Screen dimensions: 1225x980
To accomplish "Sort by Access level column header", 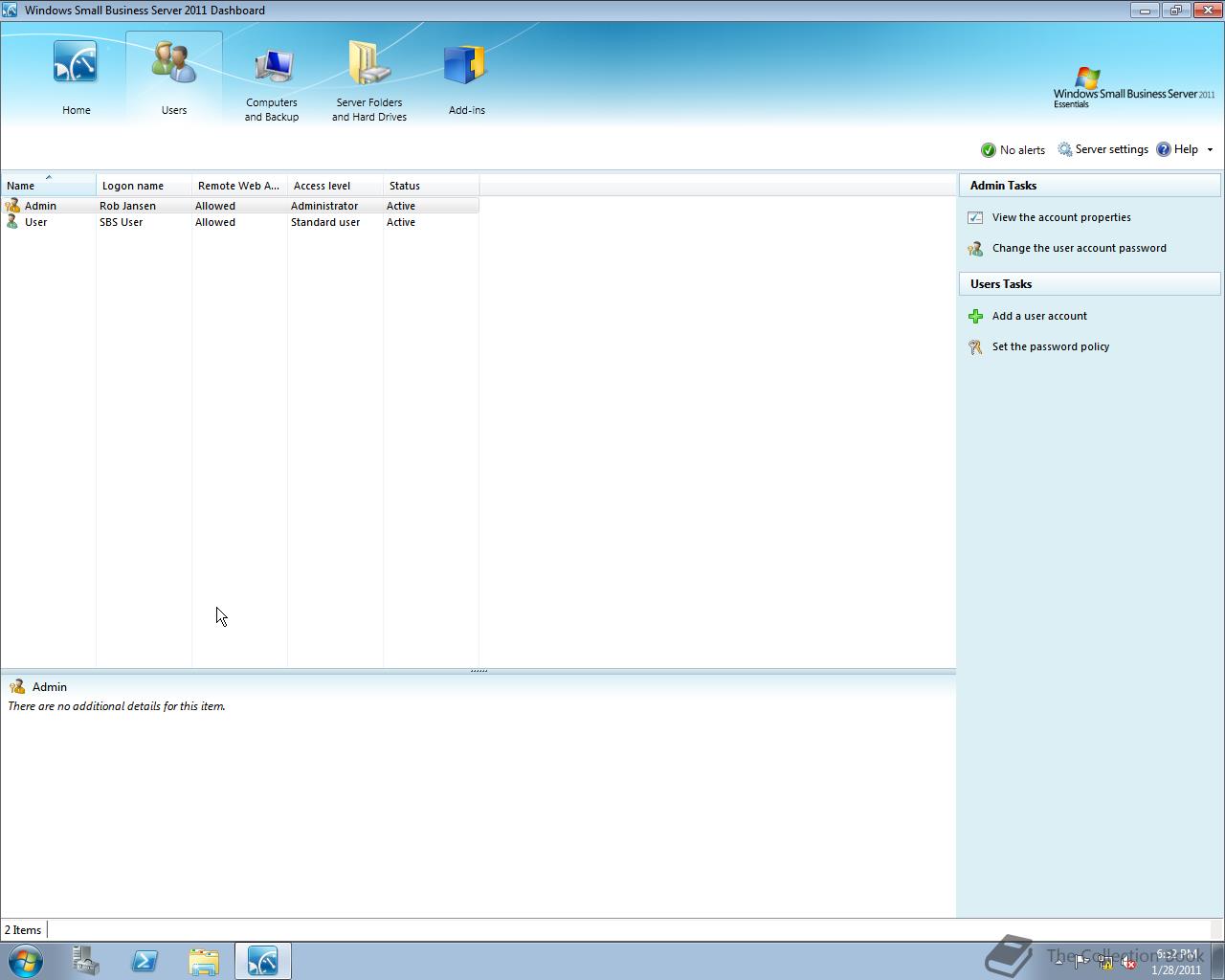I will pyautogui.click(x=336, y=186).
